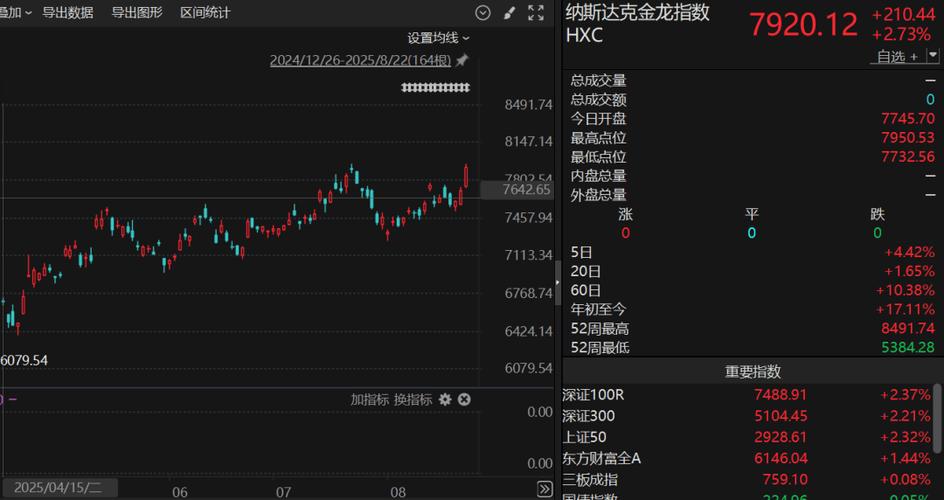Click 重要指数 section header
Screen dimensions: 944x500
tap(753, 371)
